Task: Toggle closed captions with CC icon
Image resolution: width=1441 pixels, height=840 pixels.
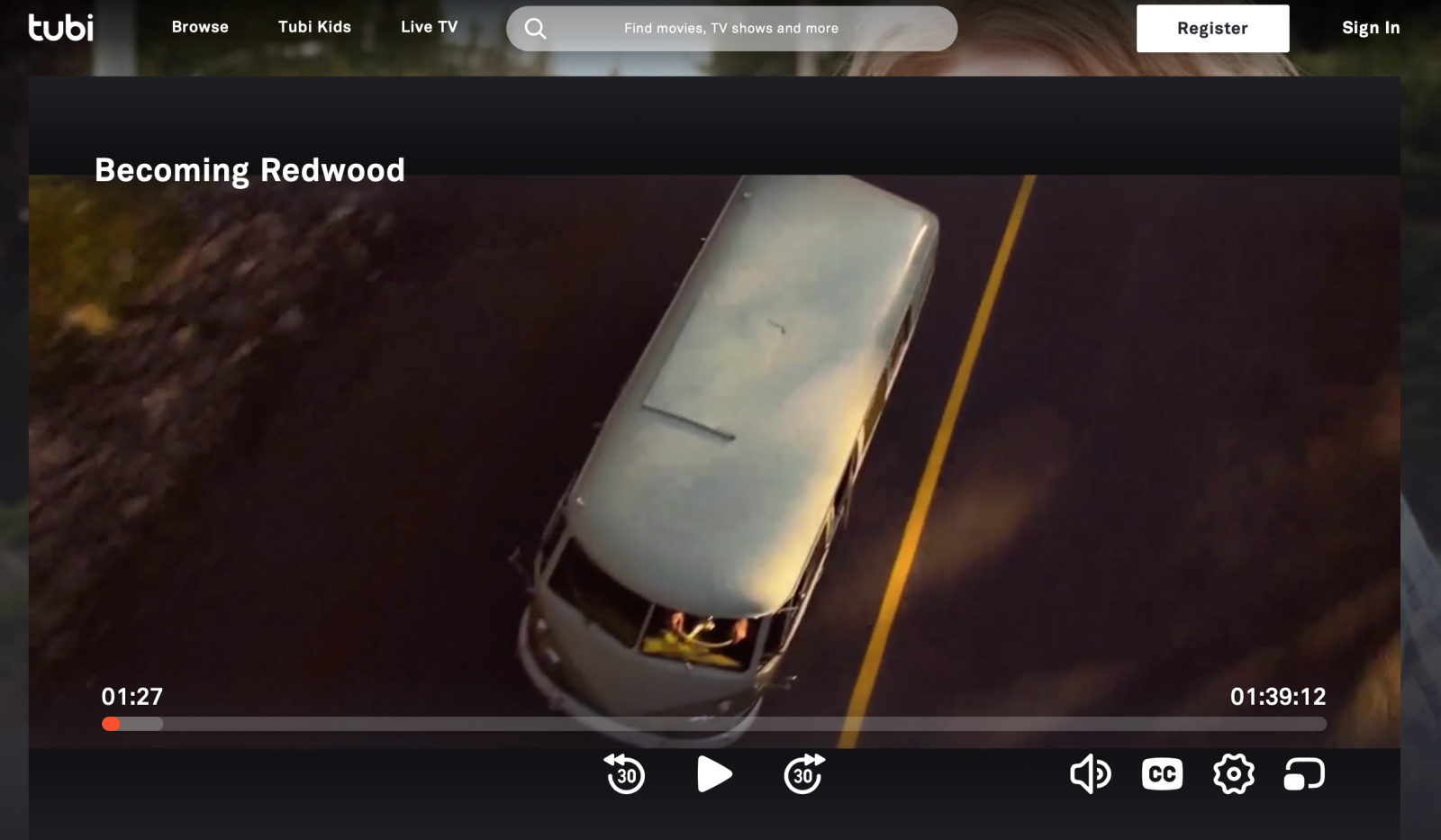Action: point(1162,774)
